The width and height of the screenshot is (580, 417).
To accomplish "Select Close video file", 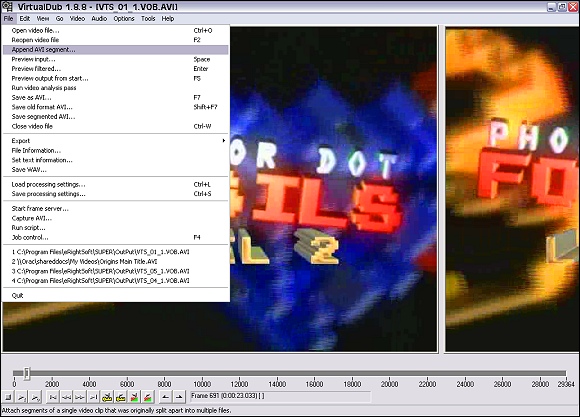I will tap(115, 127).
